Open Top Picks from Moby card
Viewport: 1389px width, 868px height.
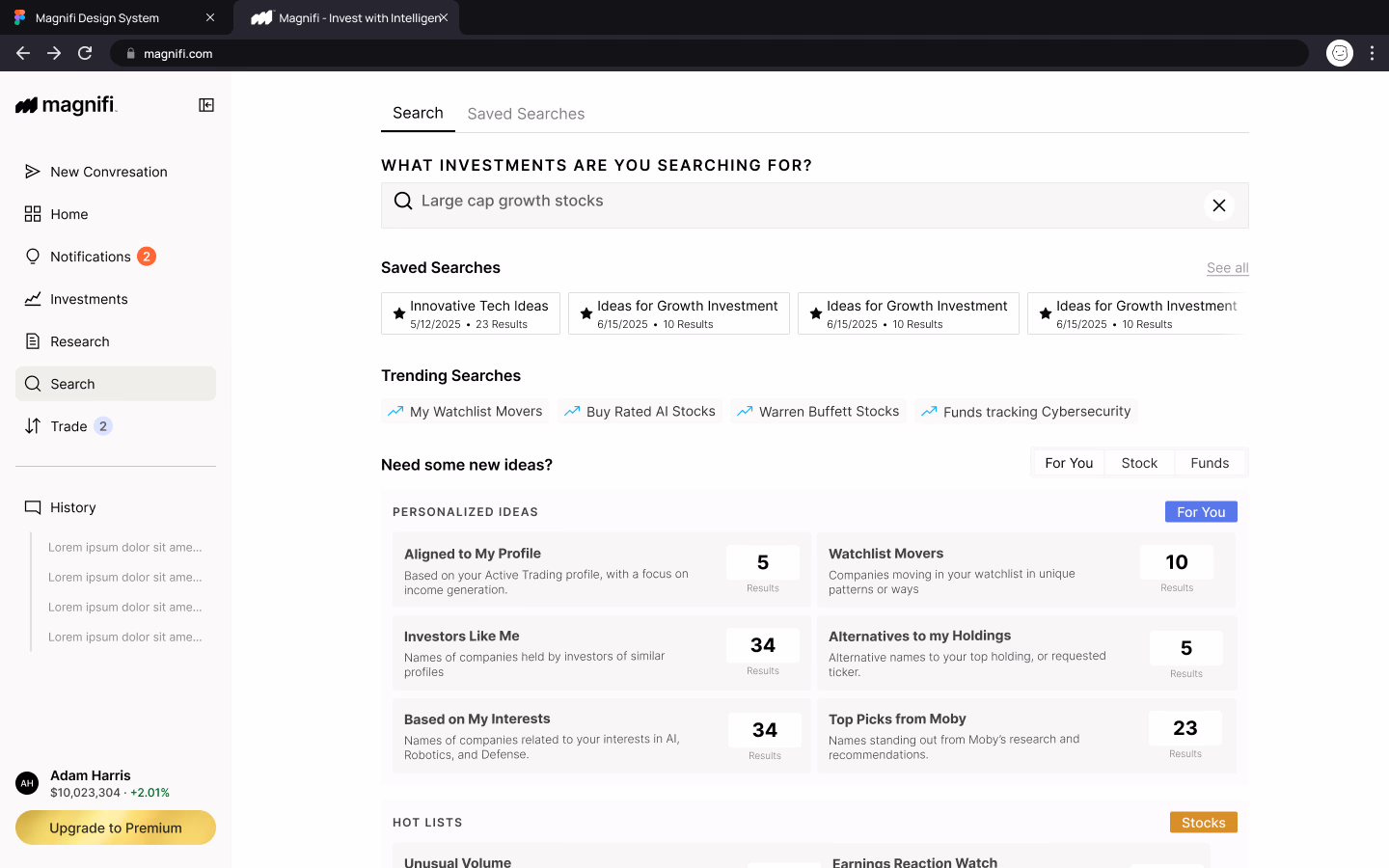pyautogui.click(x=1026, y=736)
